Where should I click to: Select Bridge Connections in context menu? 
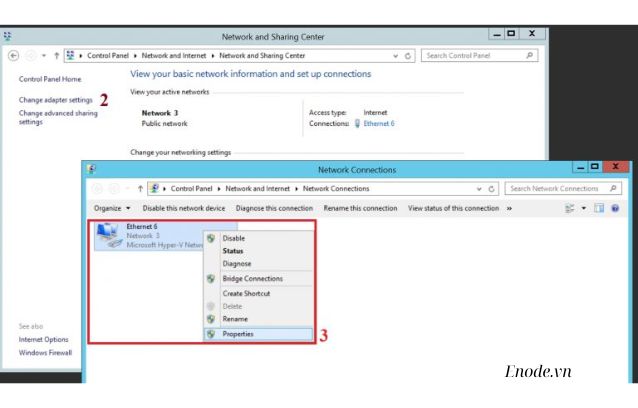252,279
